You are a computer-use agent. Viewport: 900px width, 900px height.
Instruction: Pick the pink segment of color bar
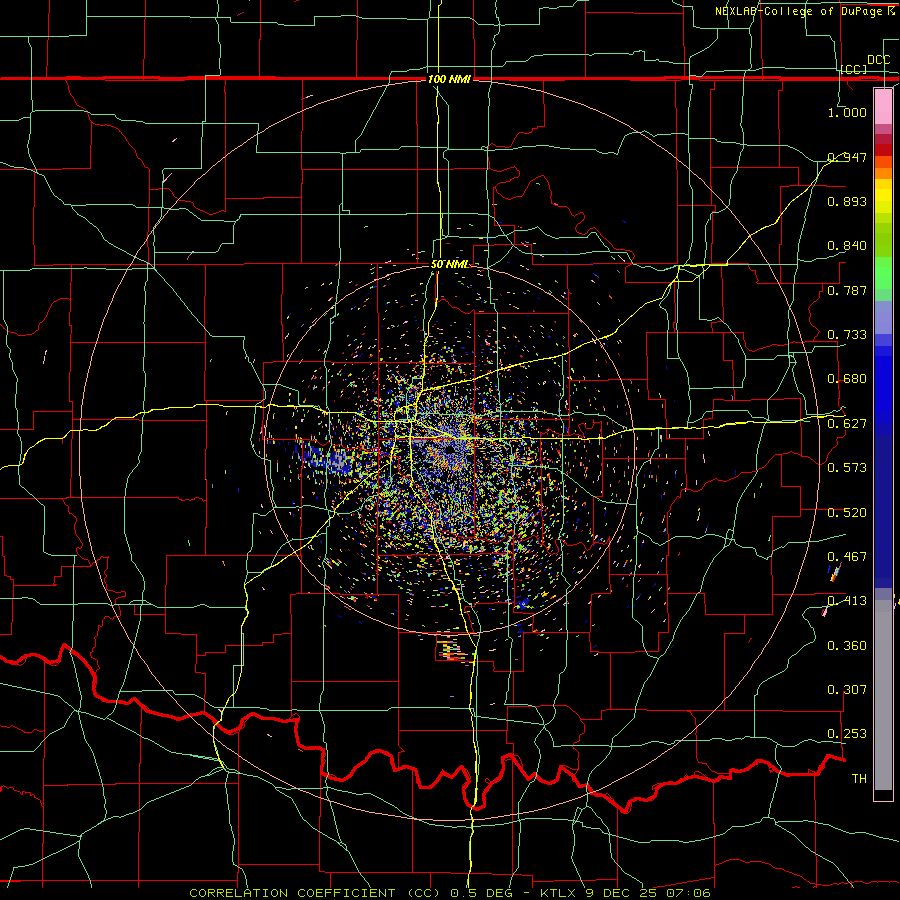883,106
